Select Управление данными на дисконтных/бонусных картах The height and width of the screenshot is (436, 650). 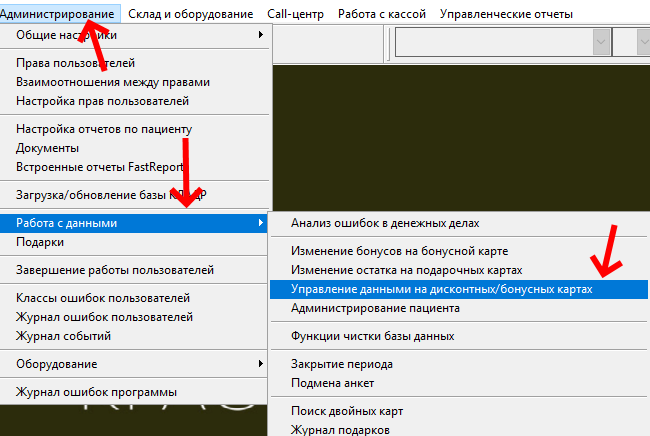pyautogui.click(x=441, y=289)
